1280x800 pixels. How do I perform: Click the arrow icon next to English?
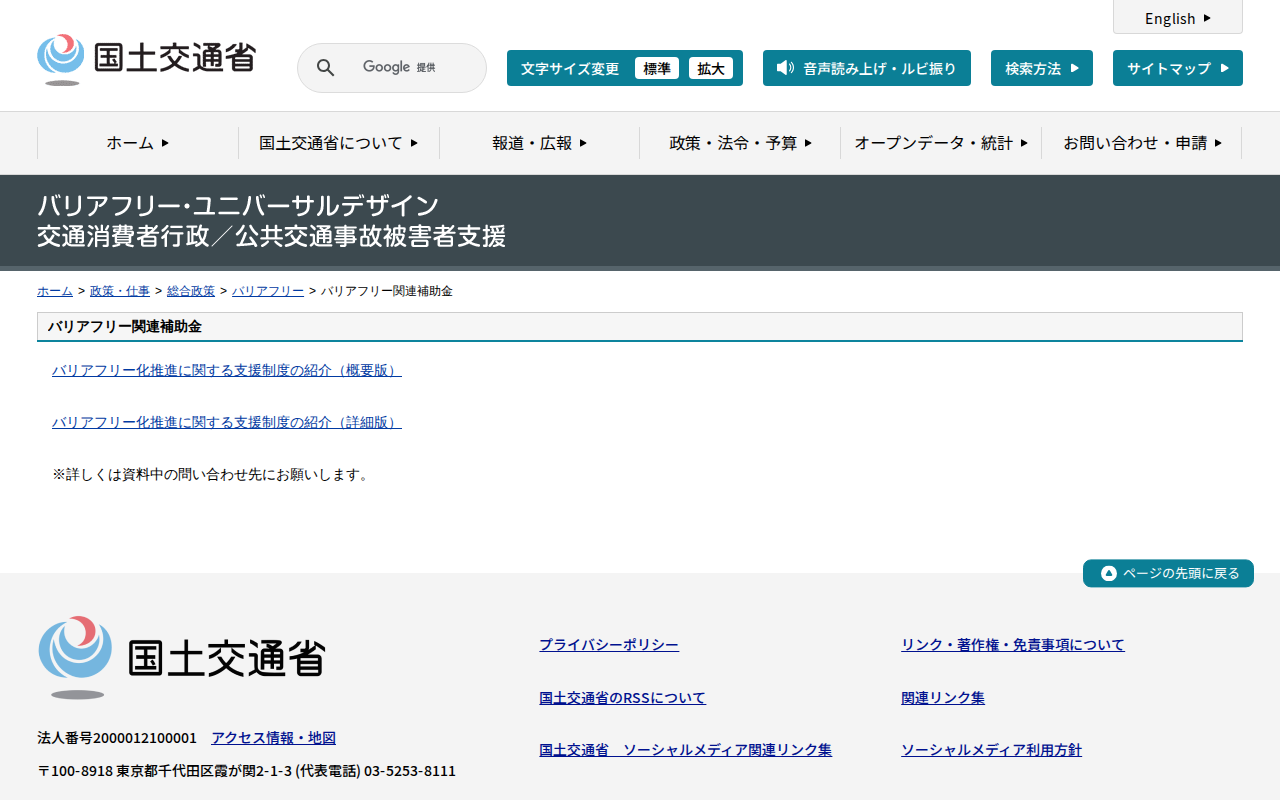tap(1207, 18)
